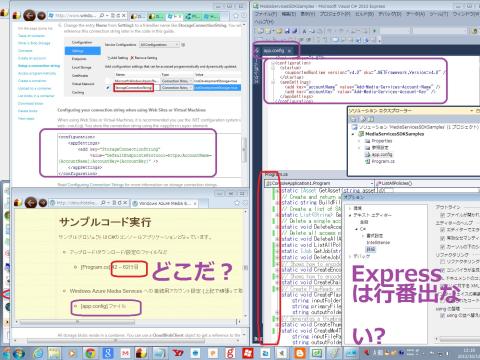Stop page loading in the top IE window
The height and width of the screenshot is (360, 480).
(x=124, y=15)
